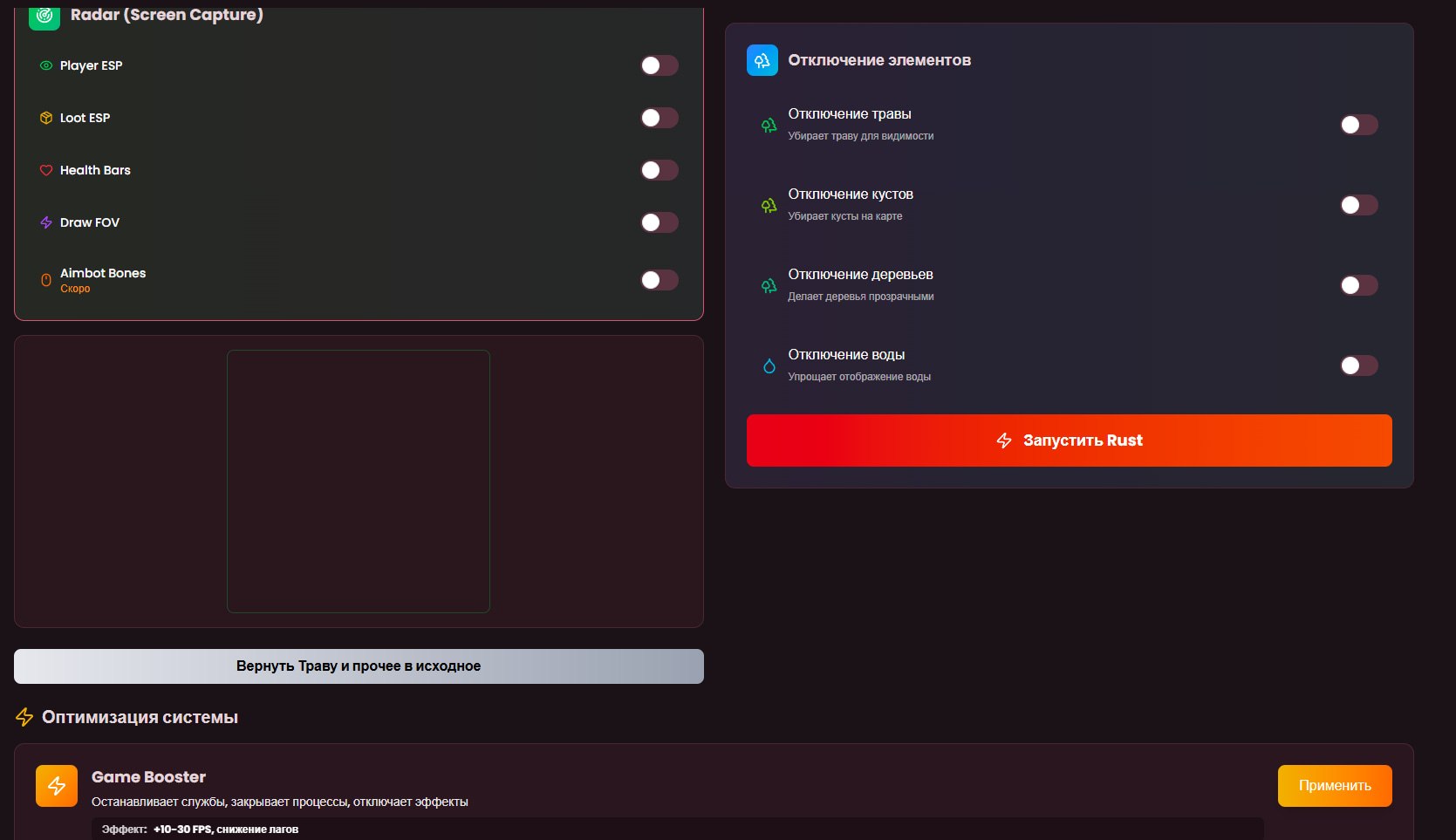Click the Отключение элементов heading

[879, 60]
